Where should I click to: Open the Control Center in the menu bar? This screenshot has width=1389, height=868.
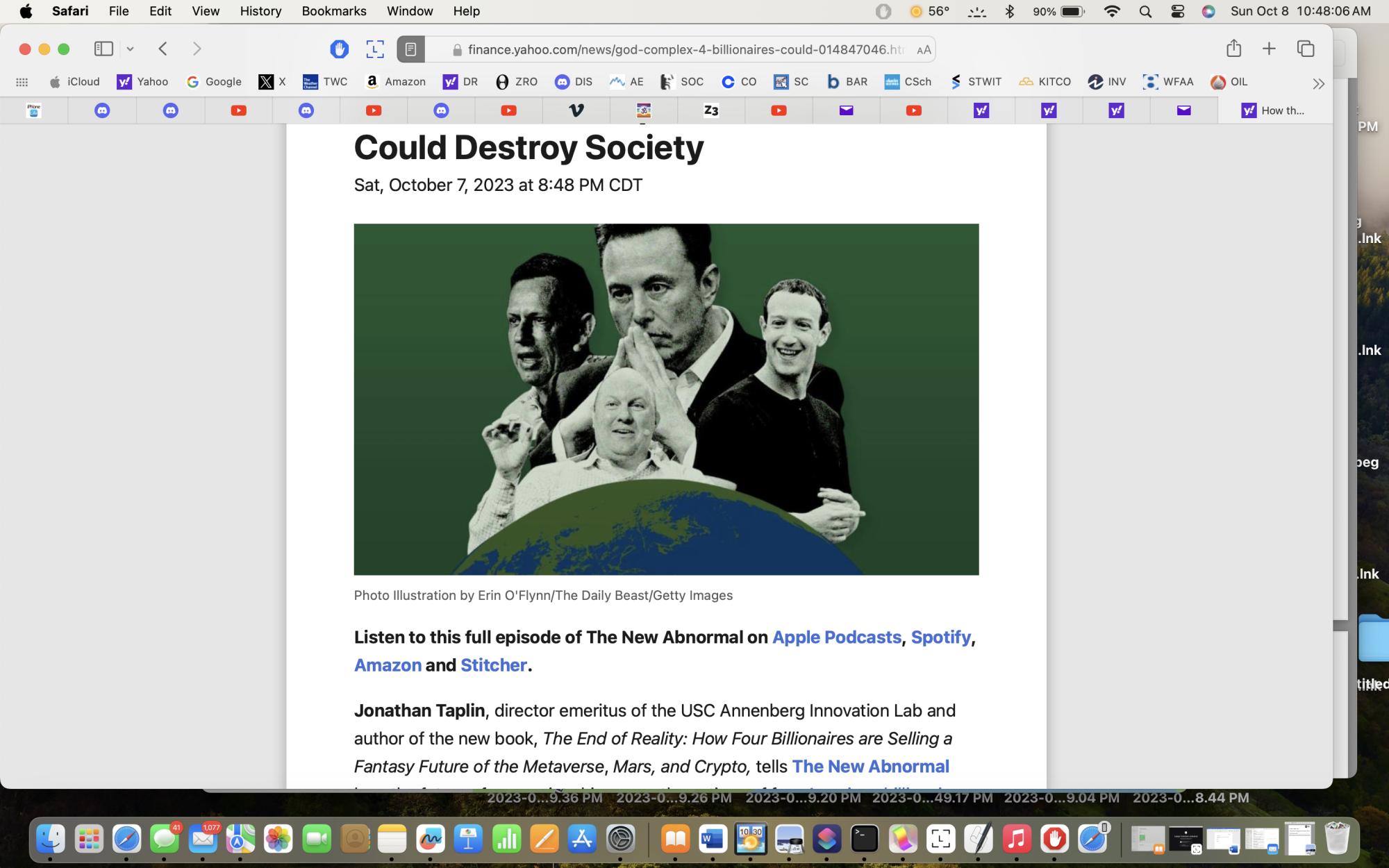pos(1177,11)
